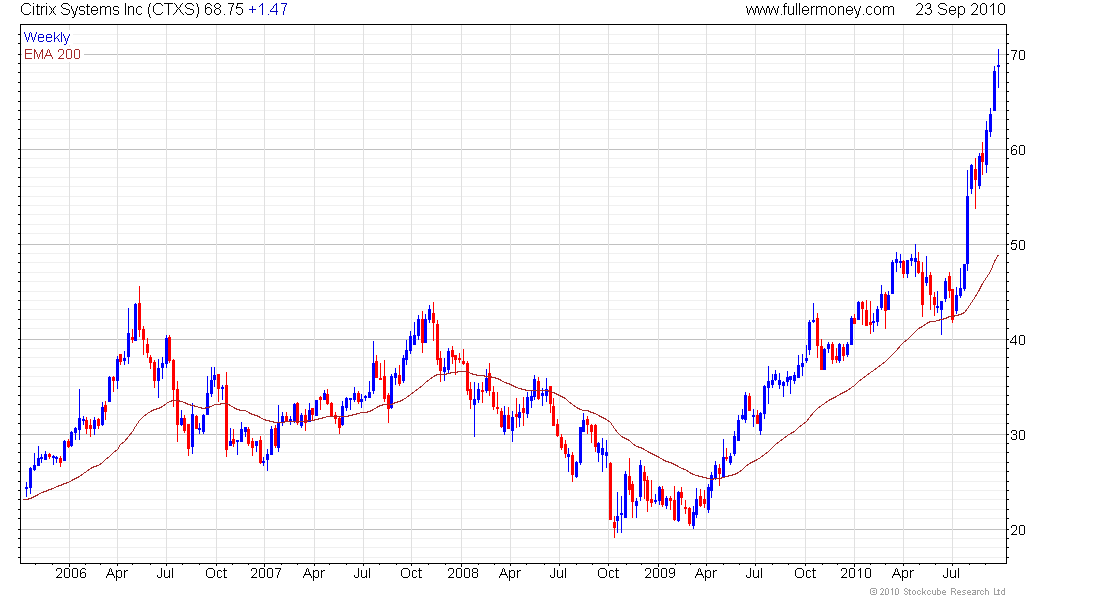Click the 'Oct' label before 2007
Image resolution: width=1100 pixels, height=600 pixels.
pos(216,573)
